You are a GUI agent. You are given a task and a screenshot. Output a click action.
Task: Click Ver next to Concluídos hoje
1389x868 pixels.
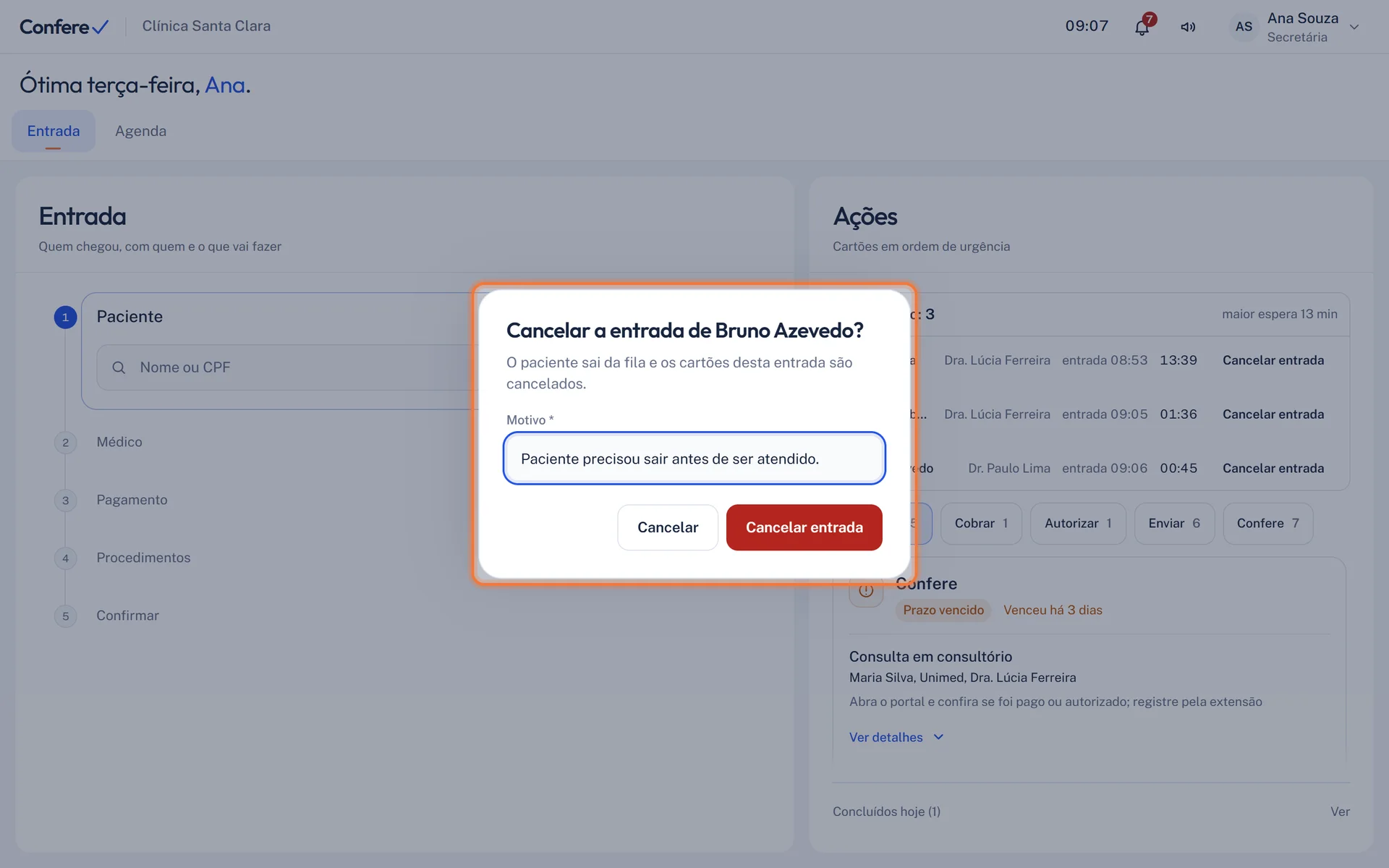pyautogui.click(x=1340, y=812)
